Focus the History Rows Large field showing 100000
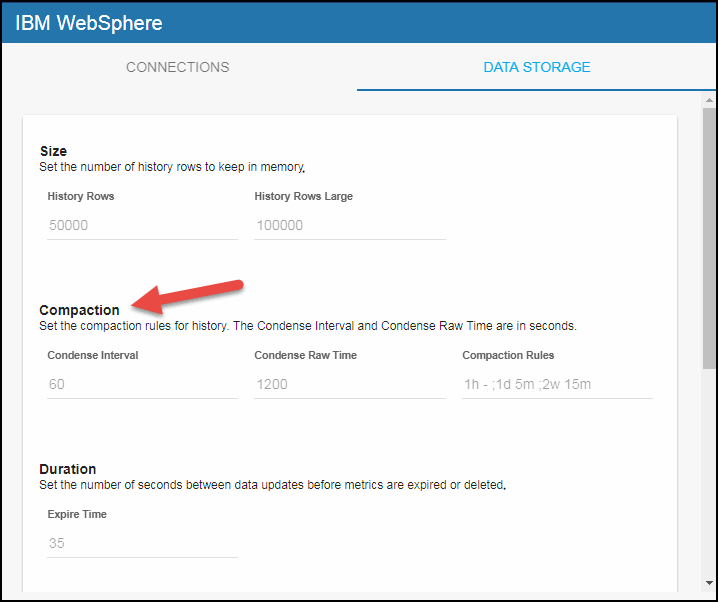 349,226
